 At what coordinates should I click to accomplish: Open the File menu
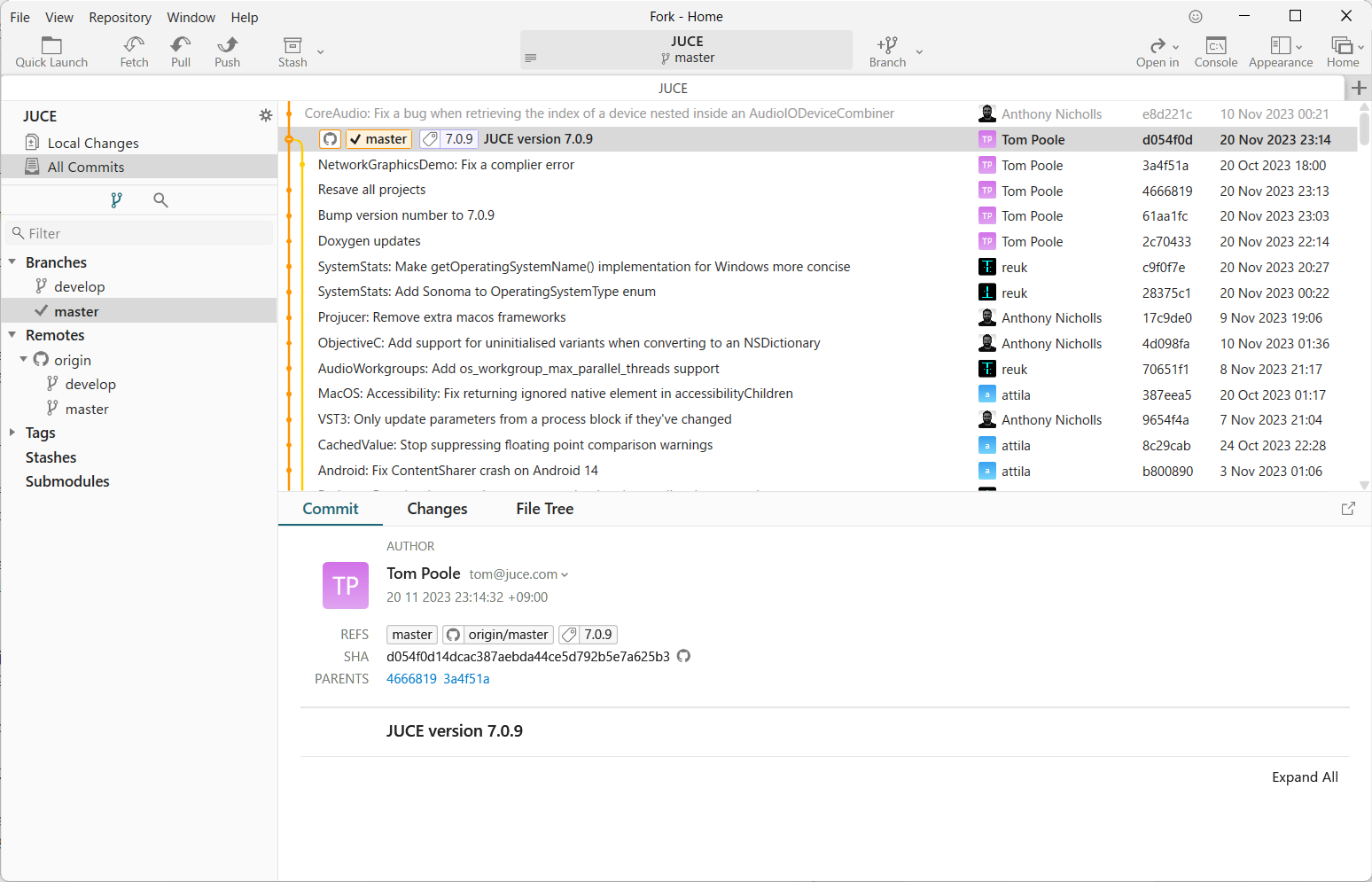[20, 17]
